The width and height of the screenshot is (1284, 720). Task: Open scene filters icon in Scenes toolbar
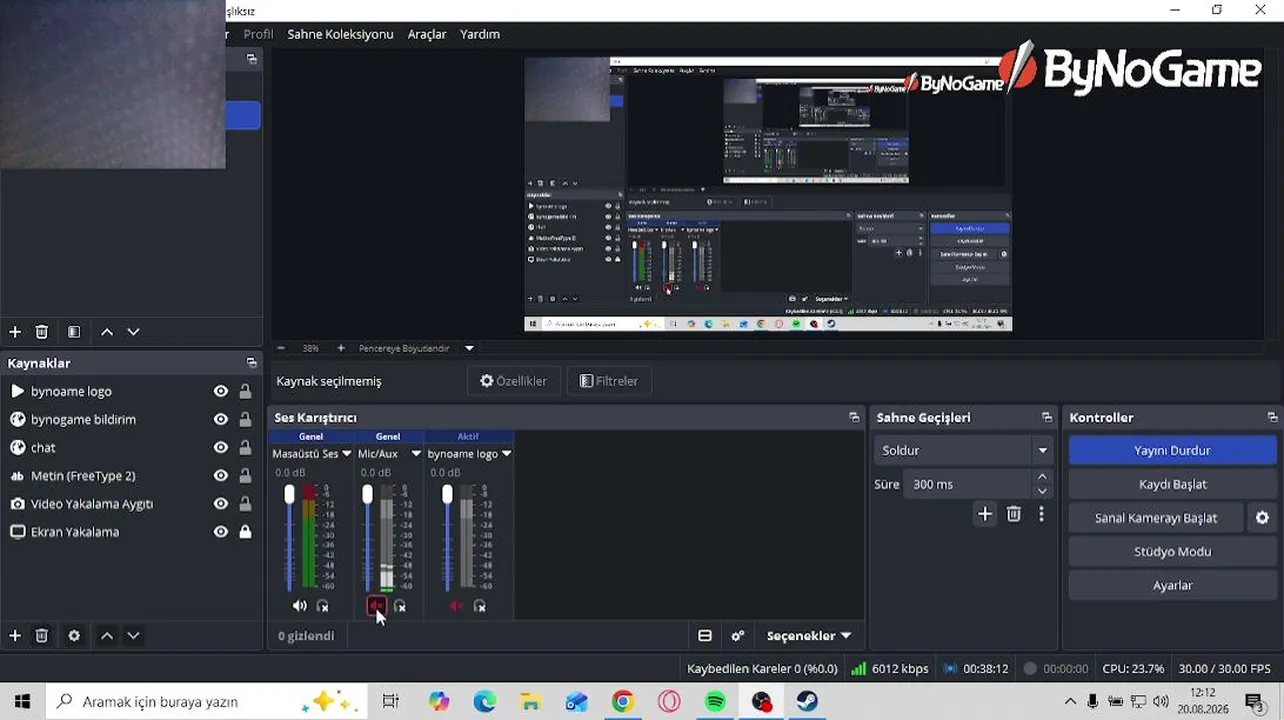click(74, 332)
